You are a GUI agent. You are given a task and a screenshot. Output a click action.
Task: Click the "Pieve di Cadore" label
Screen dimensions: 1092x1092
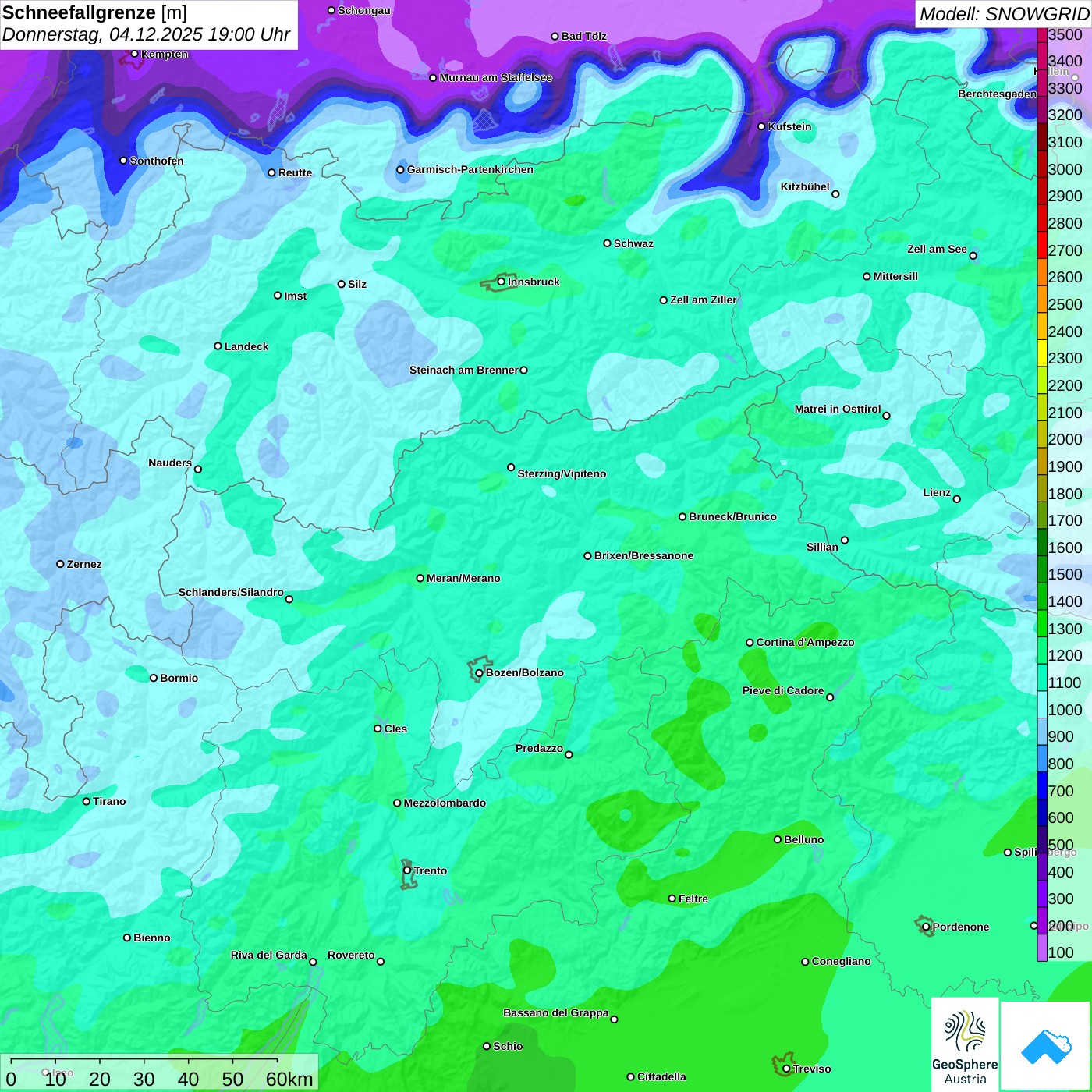point(783,690)
